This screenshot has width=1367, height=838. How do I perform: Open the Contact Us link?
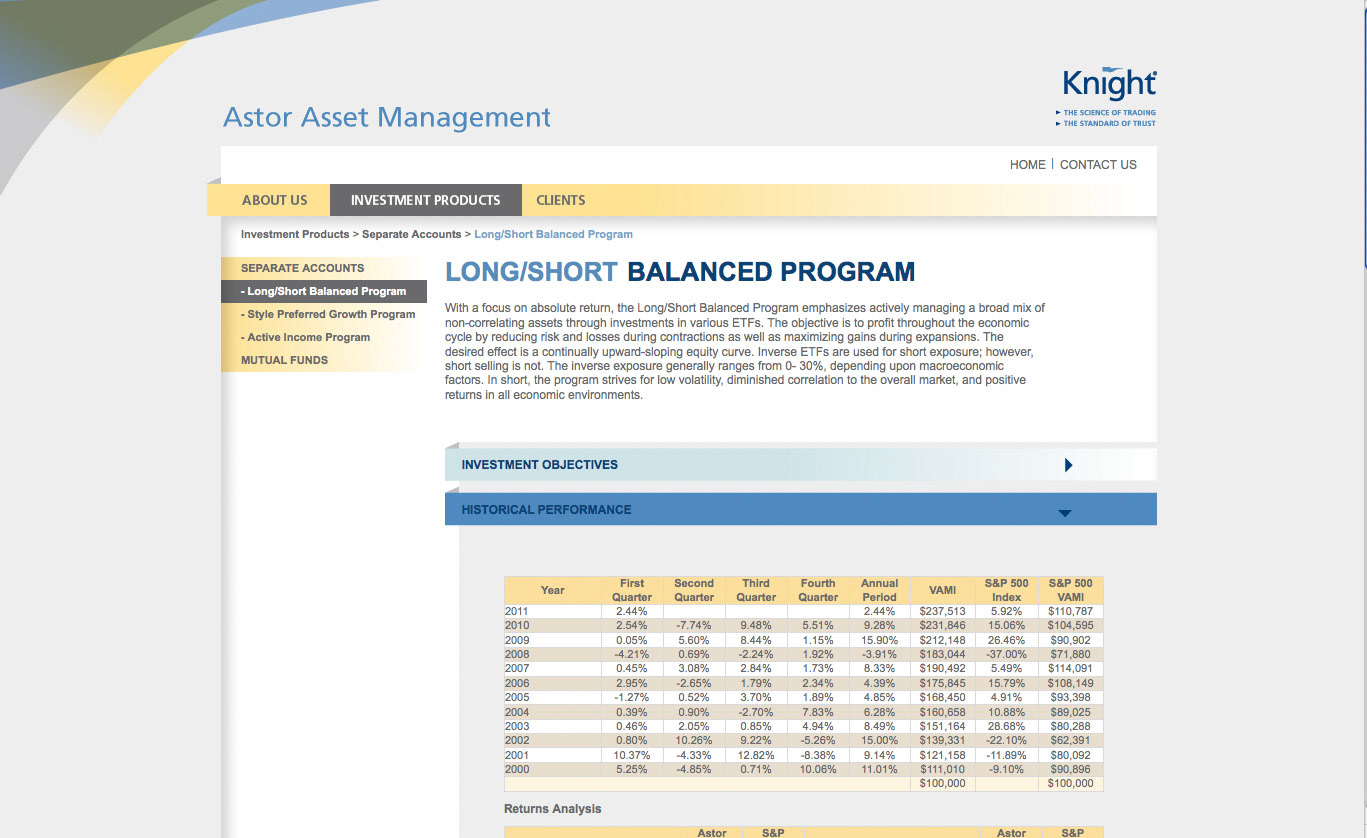click(1098, 165)
